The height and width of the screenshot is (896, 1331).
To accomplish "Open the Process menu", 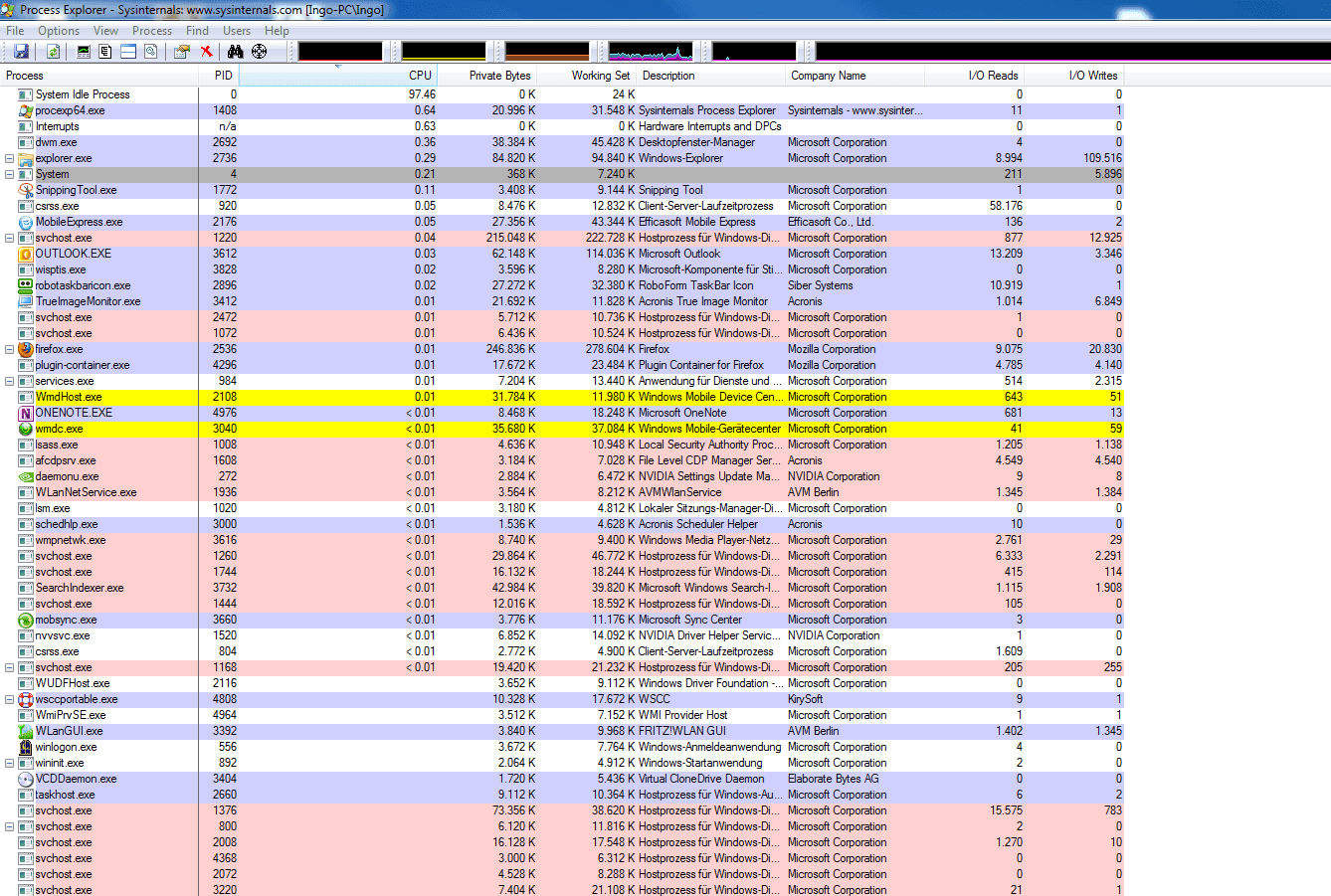I will pos(152,31).
